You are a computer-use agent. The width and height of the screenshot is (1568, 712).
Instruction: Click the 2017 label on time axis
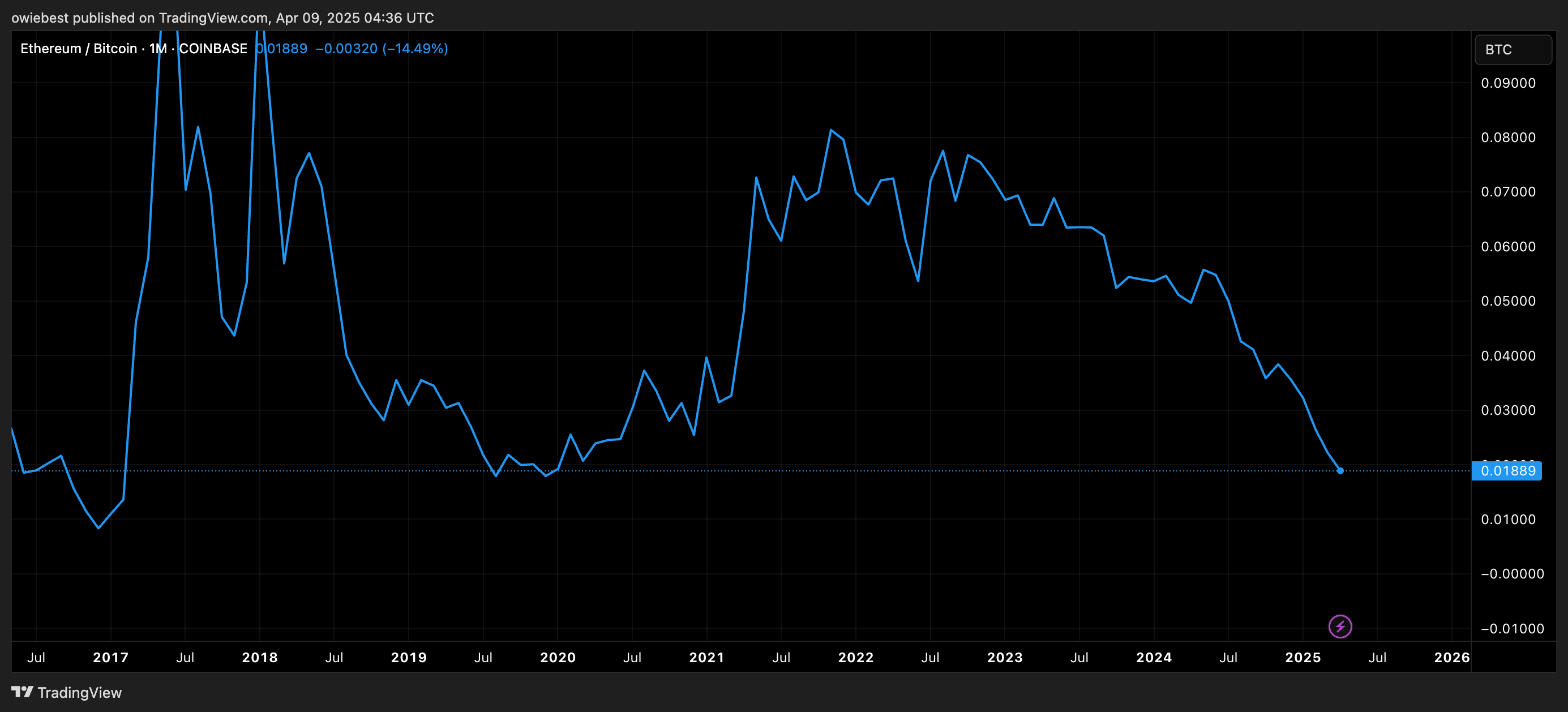pyautogui.click(x=110, y=657)
